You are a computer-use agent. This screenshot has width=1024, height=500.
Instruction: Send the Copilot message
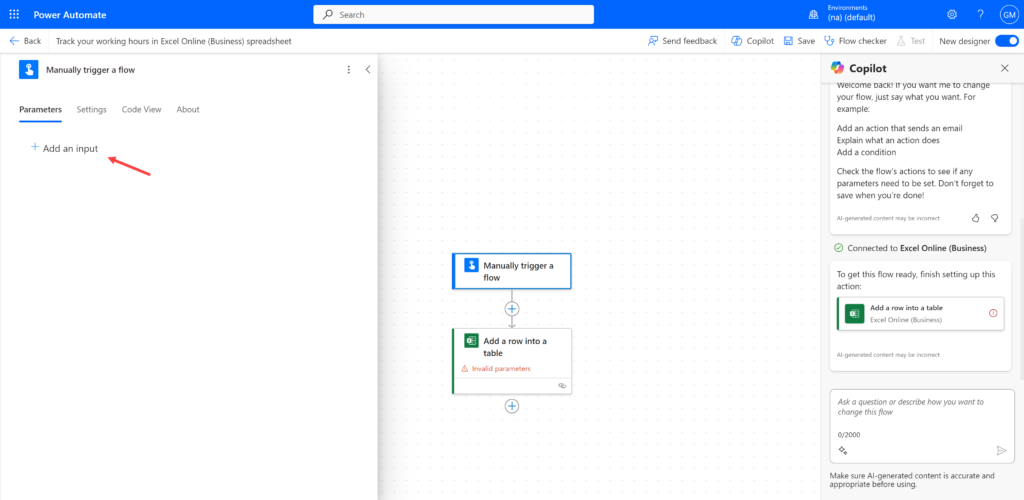point(1001,450)
